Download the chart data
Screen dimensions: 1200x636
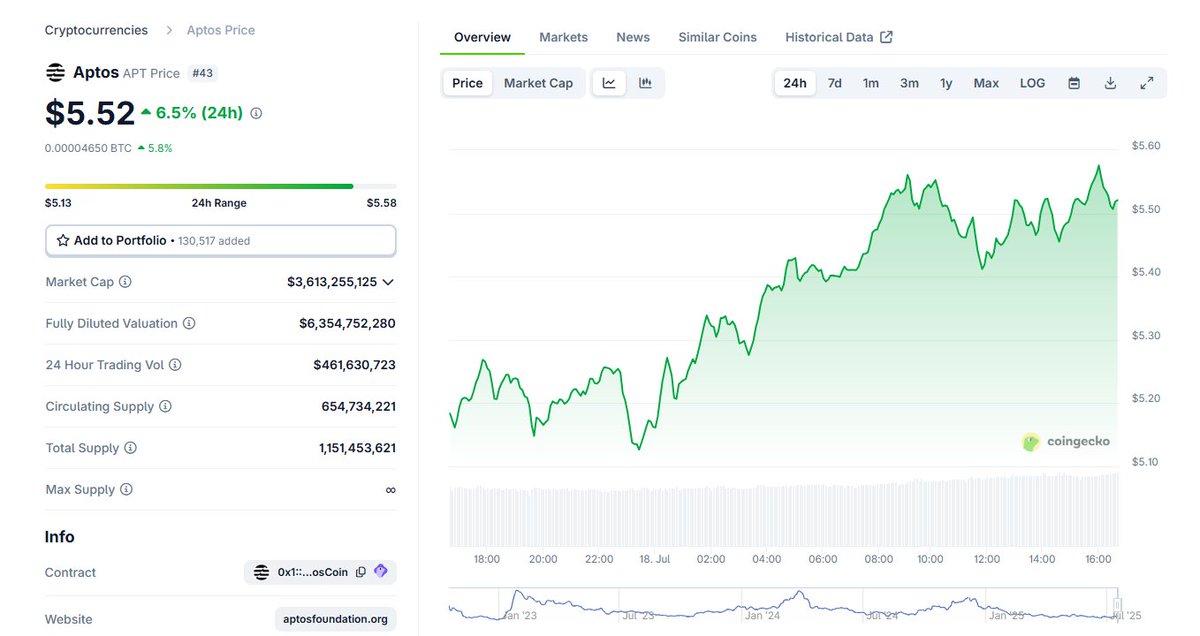1110,83
